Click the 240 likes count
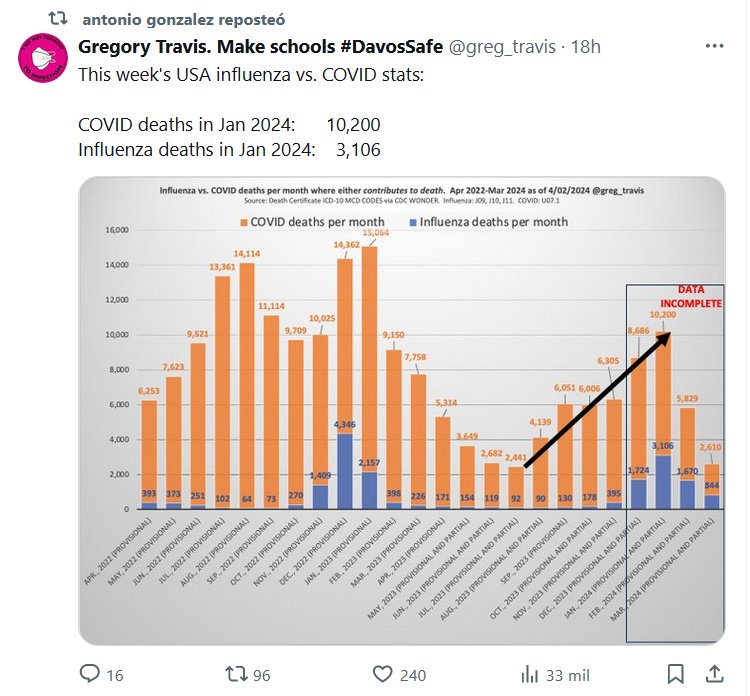The height and width of the screenshot is (696, 750). coord(413,675)
